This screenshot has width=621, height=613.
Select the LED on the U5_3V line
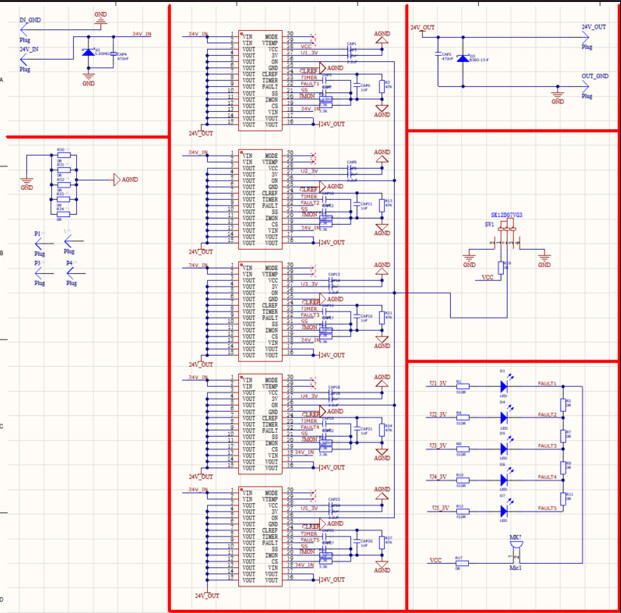point(504,510)
